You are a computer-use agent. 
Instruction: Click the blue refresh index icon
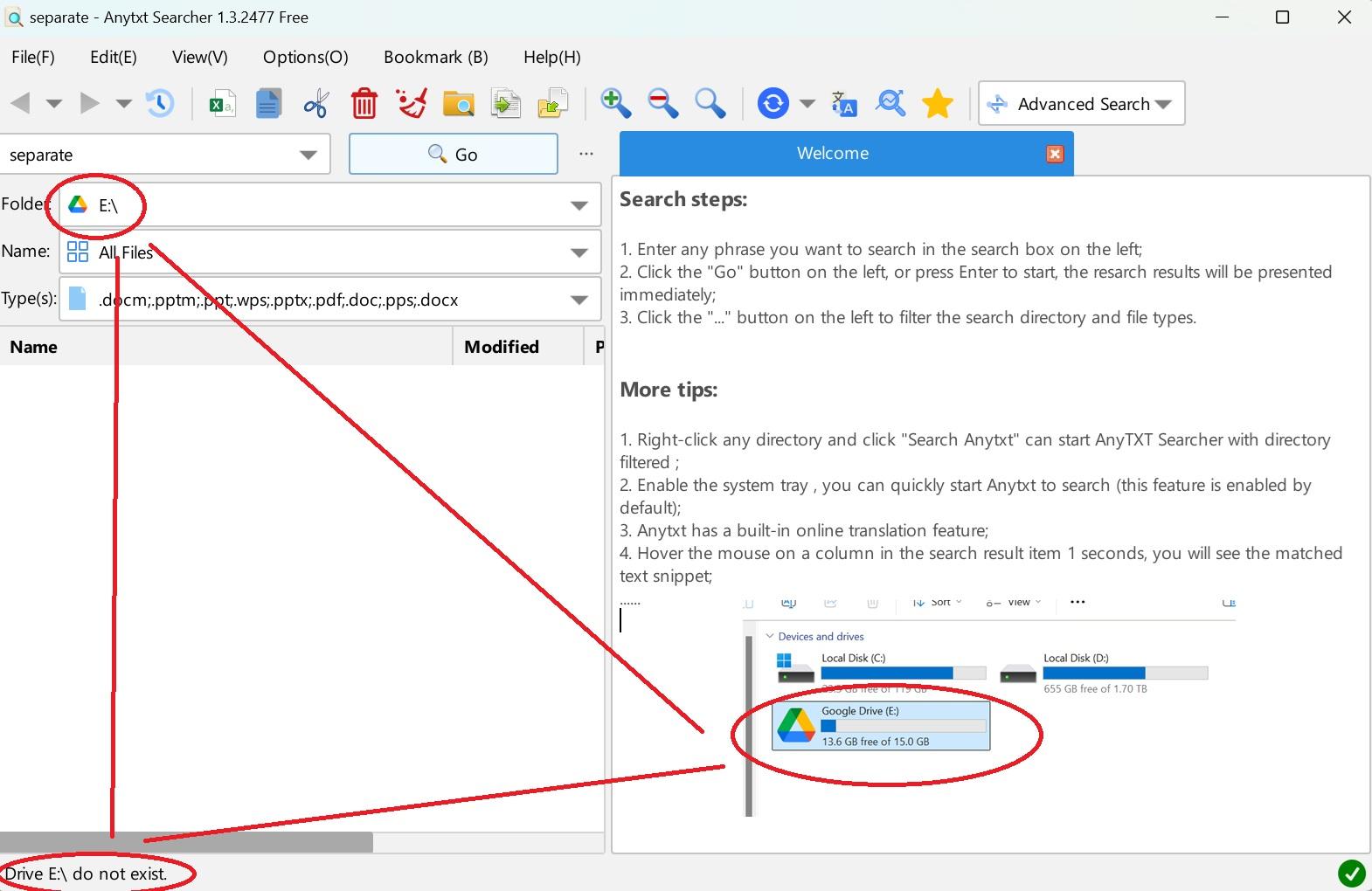pos(773,103)
